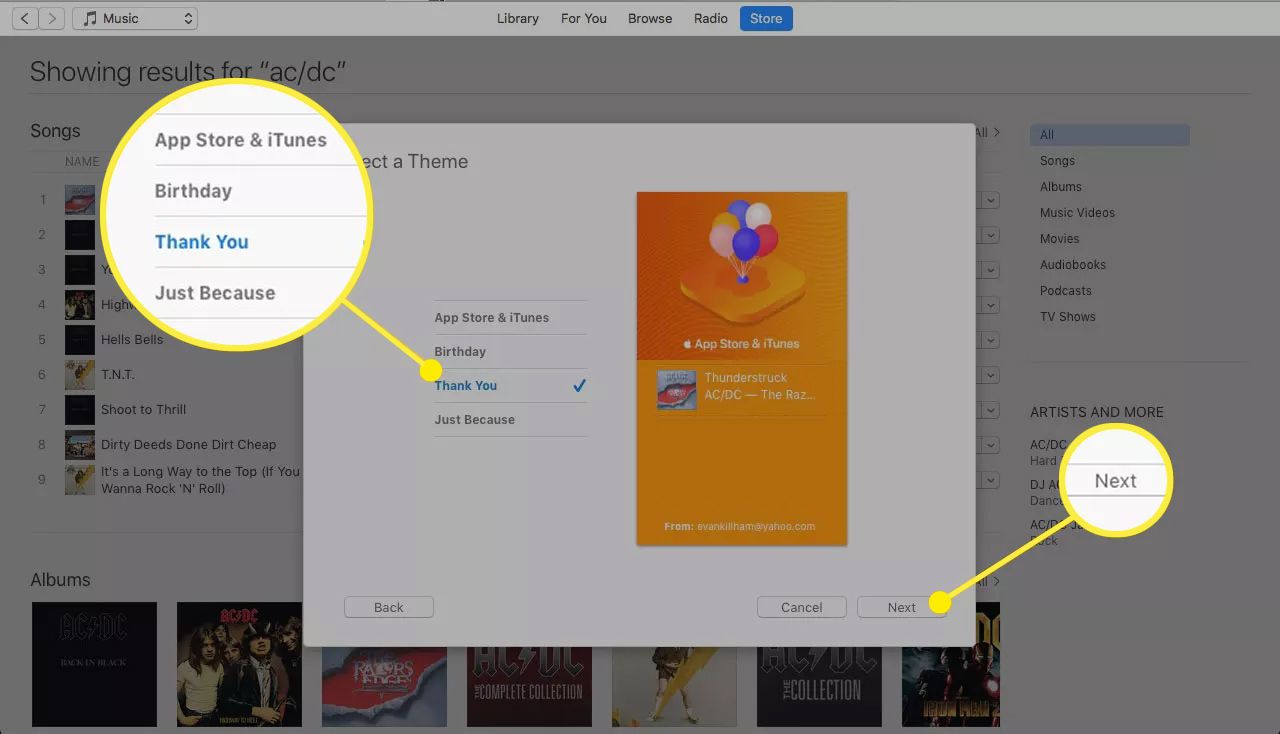
Task: Click the gift card theme preview
Action: (x=742, y=368)
